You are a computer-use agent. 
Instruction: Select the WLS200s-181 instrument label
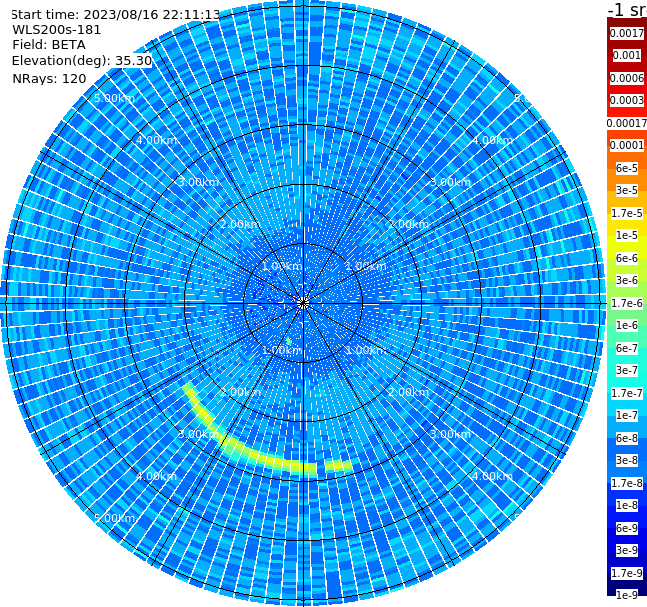[57, 30]
